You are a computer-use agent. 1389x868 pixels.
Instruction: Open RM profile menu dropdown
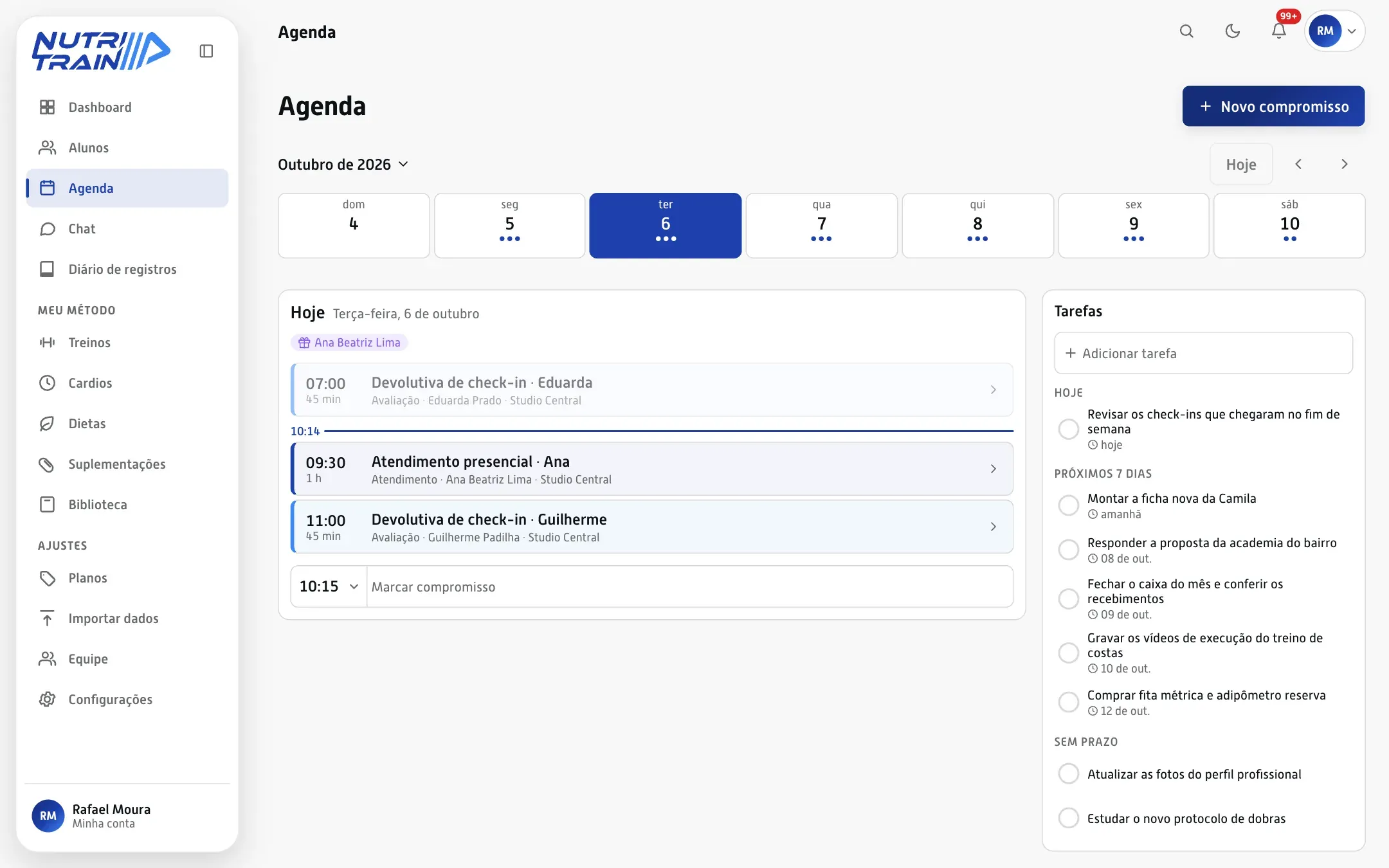(1335, 31)
